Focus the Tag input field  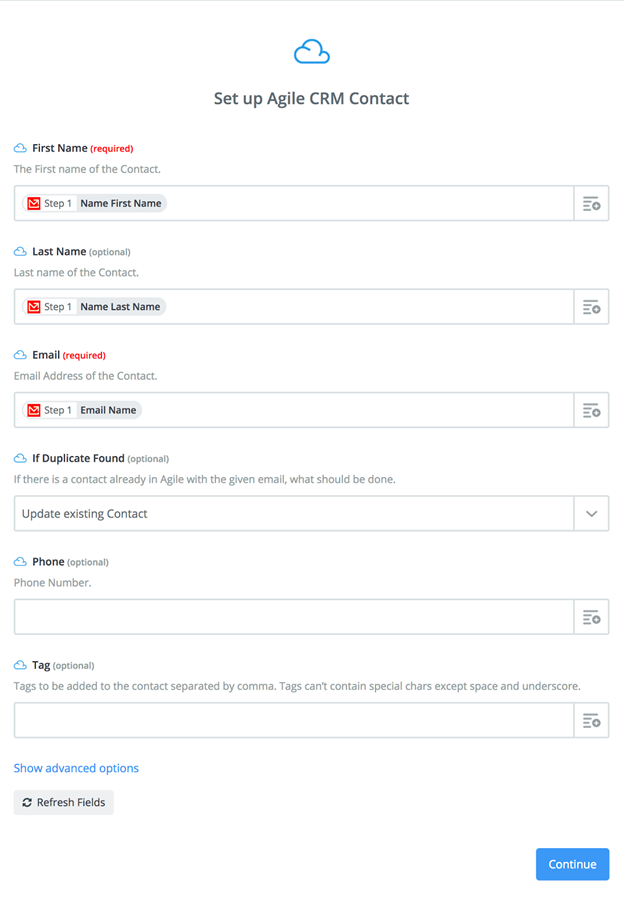coord(294,721)
